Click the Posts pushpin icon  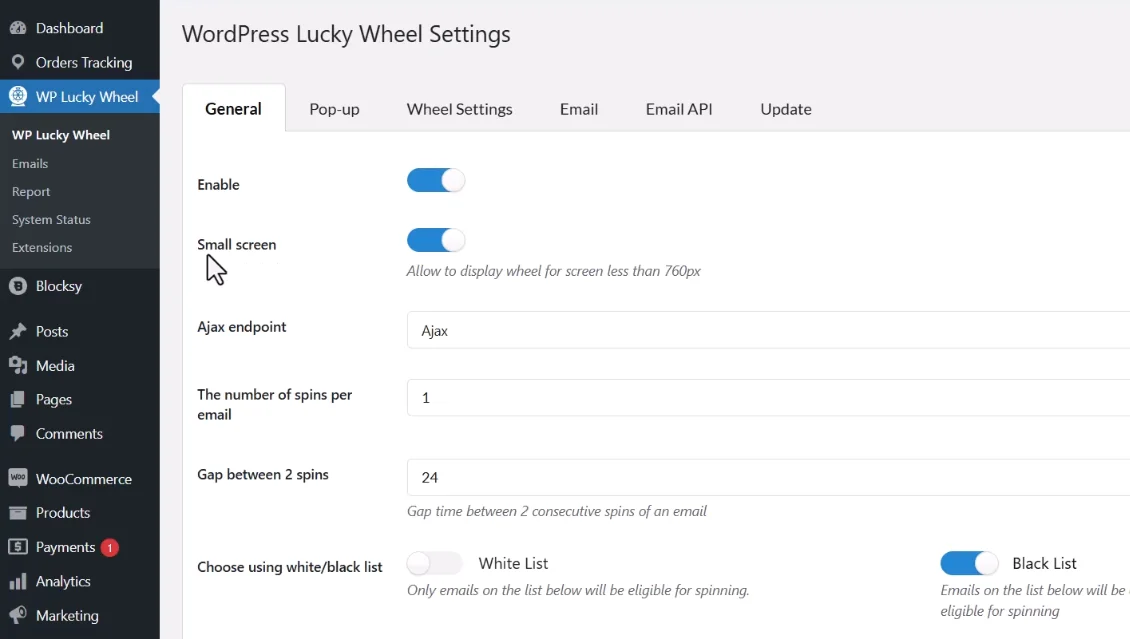click(18, 331)
